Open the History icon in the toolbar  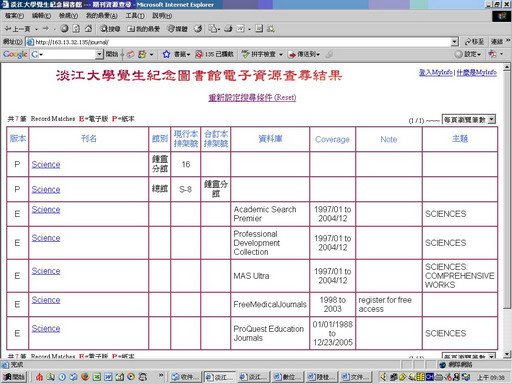198,29
